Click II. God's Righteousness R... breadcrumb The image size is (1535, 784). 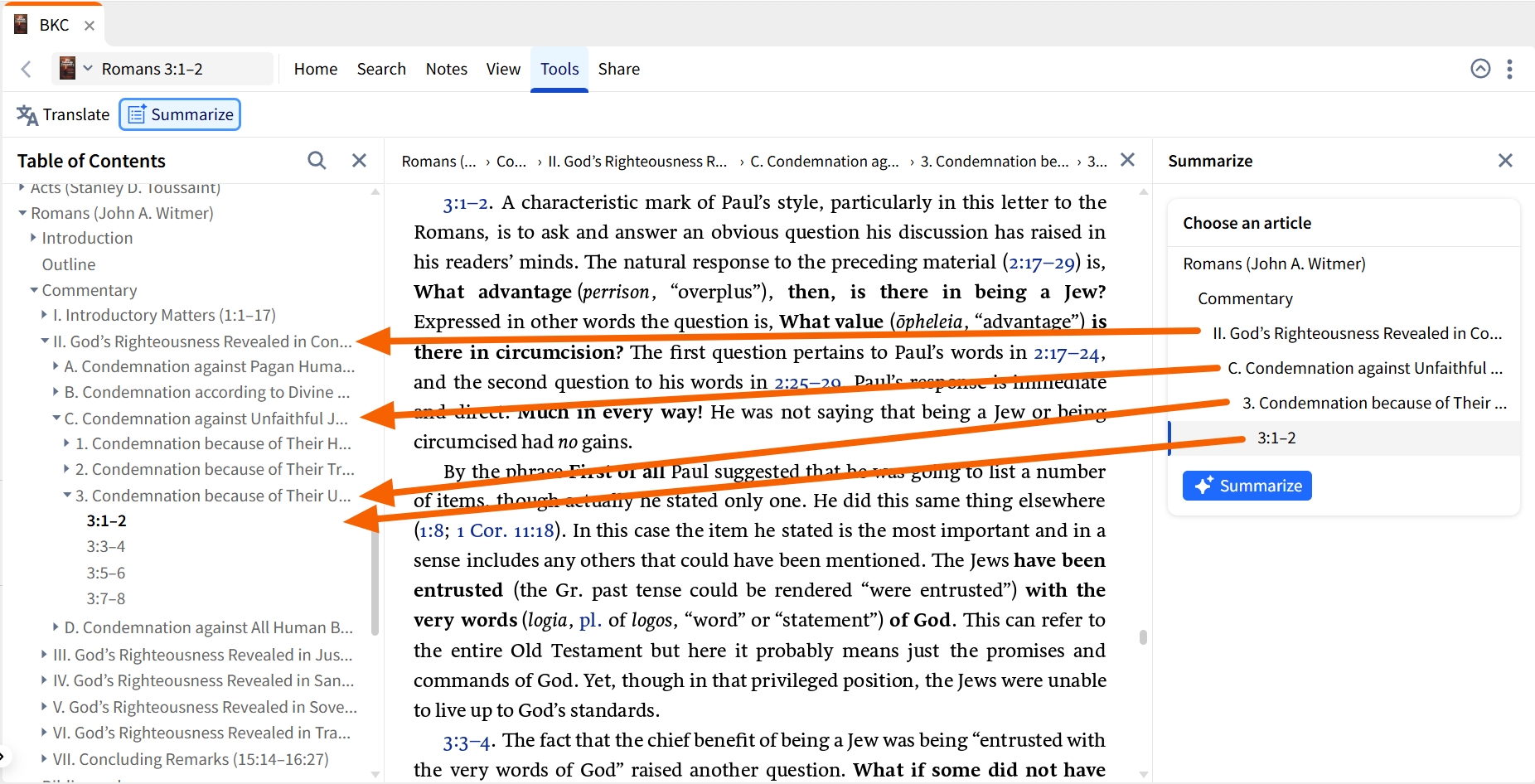click(637, 161)
